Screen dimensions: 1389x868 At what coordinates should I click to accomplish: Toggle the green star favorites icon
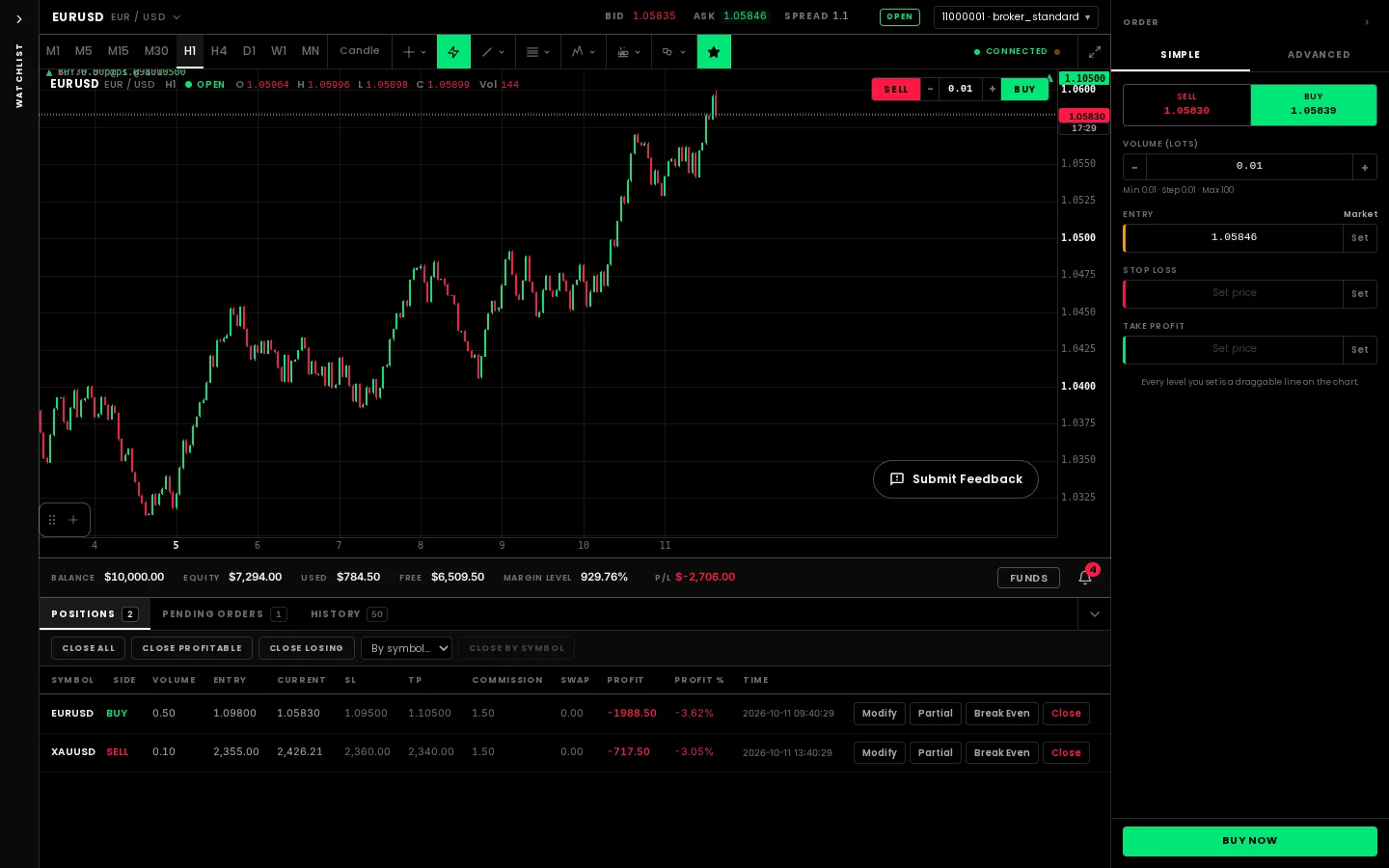pos(714,52)
